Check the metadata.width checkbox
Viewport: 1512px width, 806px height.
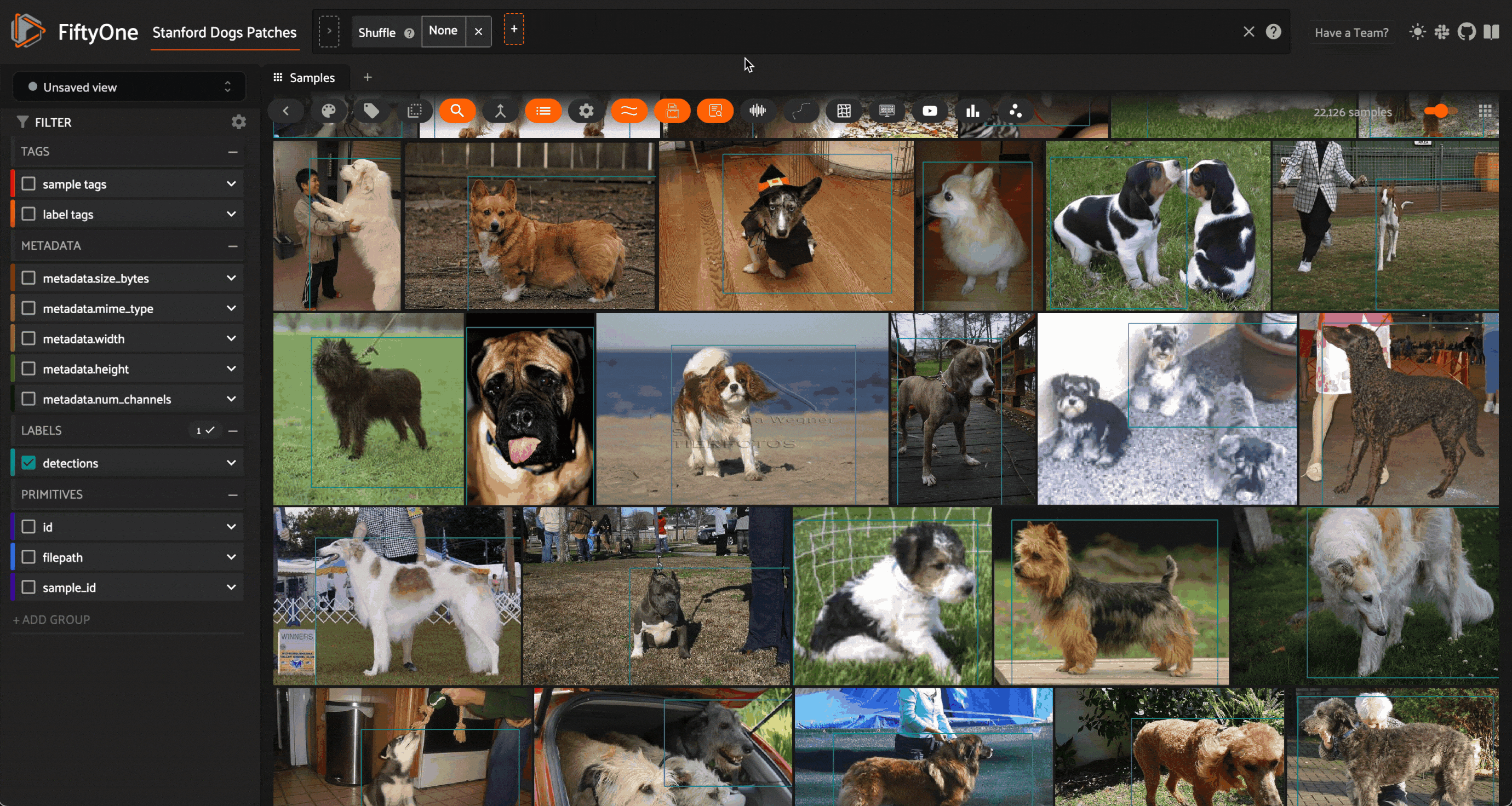click(x=28, y=338)
